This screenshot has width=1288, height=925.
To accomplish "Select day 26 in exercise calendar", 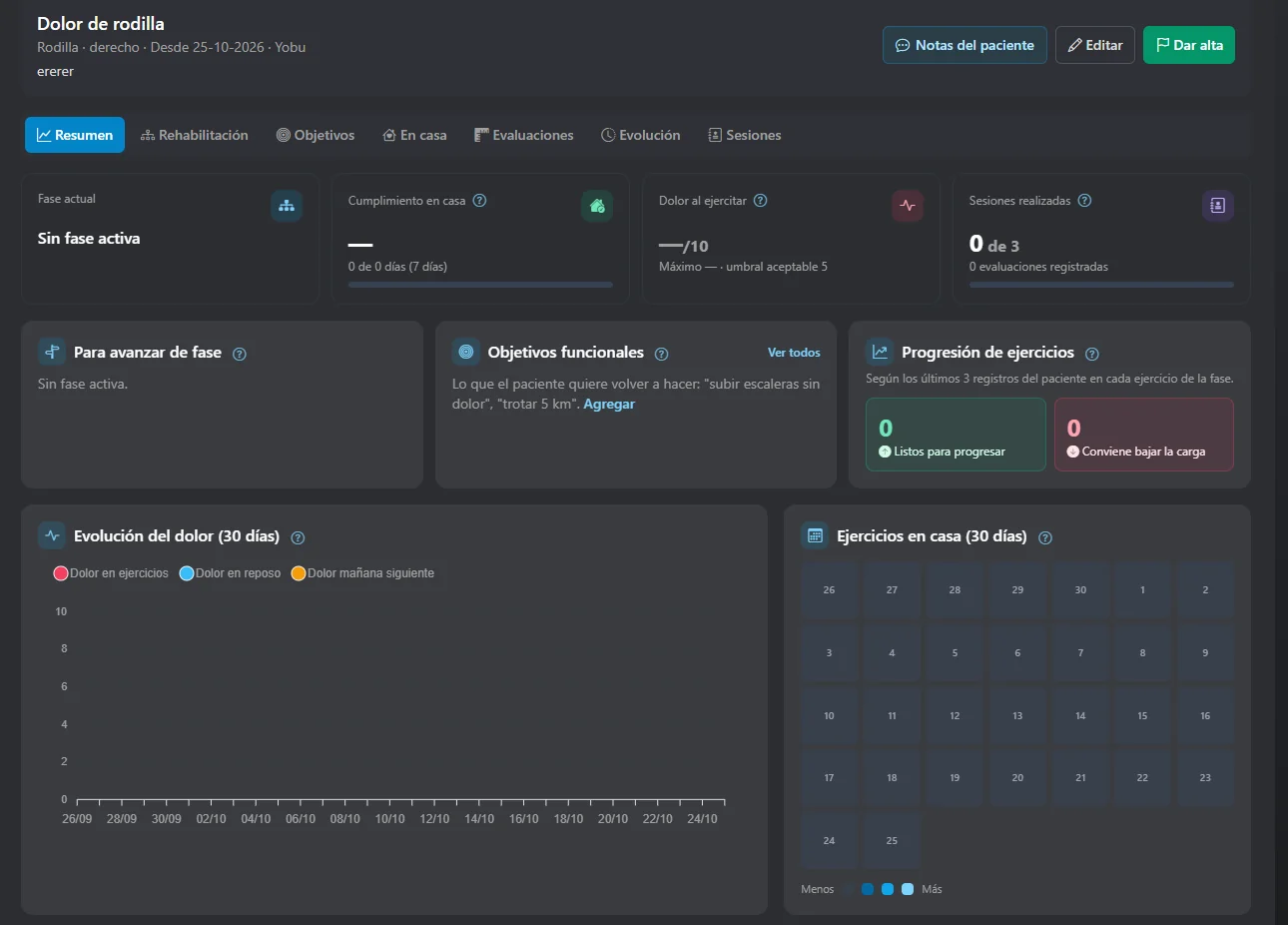I will (830, 590).
